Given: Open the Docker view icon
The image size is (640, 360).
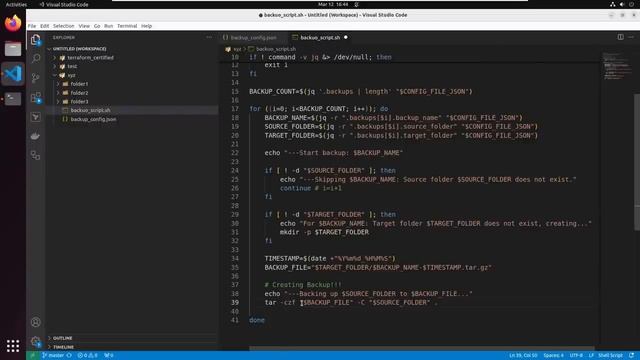Looking at the screenshot, I should [36, 136].
